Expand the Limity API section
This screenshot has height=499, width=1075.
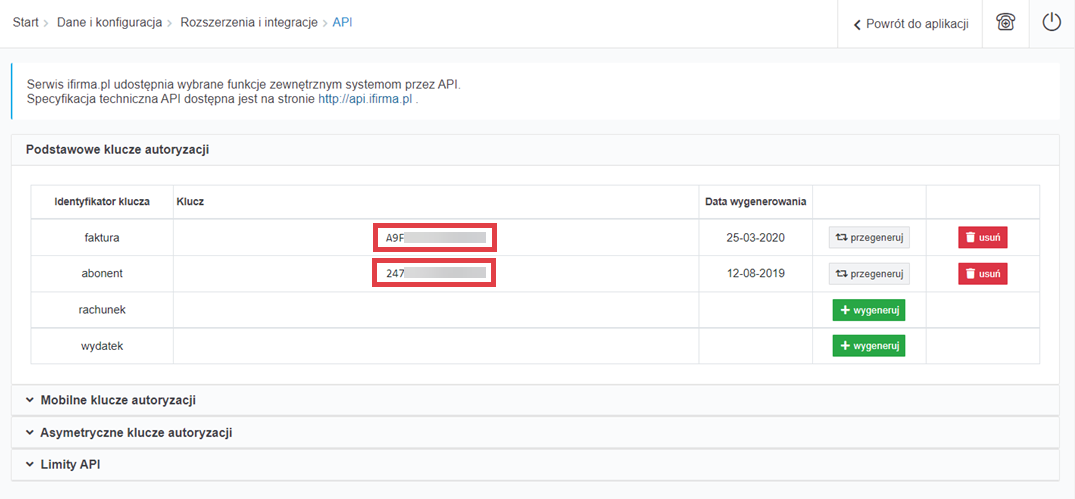point(69,465)
